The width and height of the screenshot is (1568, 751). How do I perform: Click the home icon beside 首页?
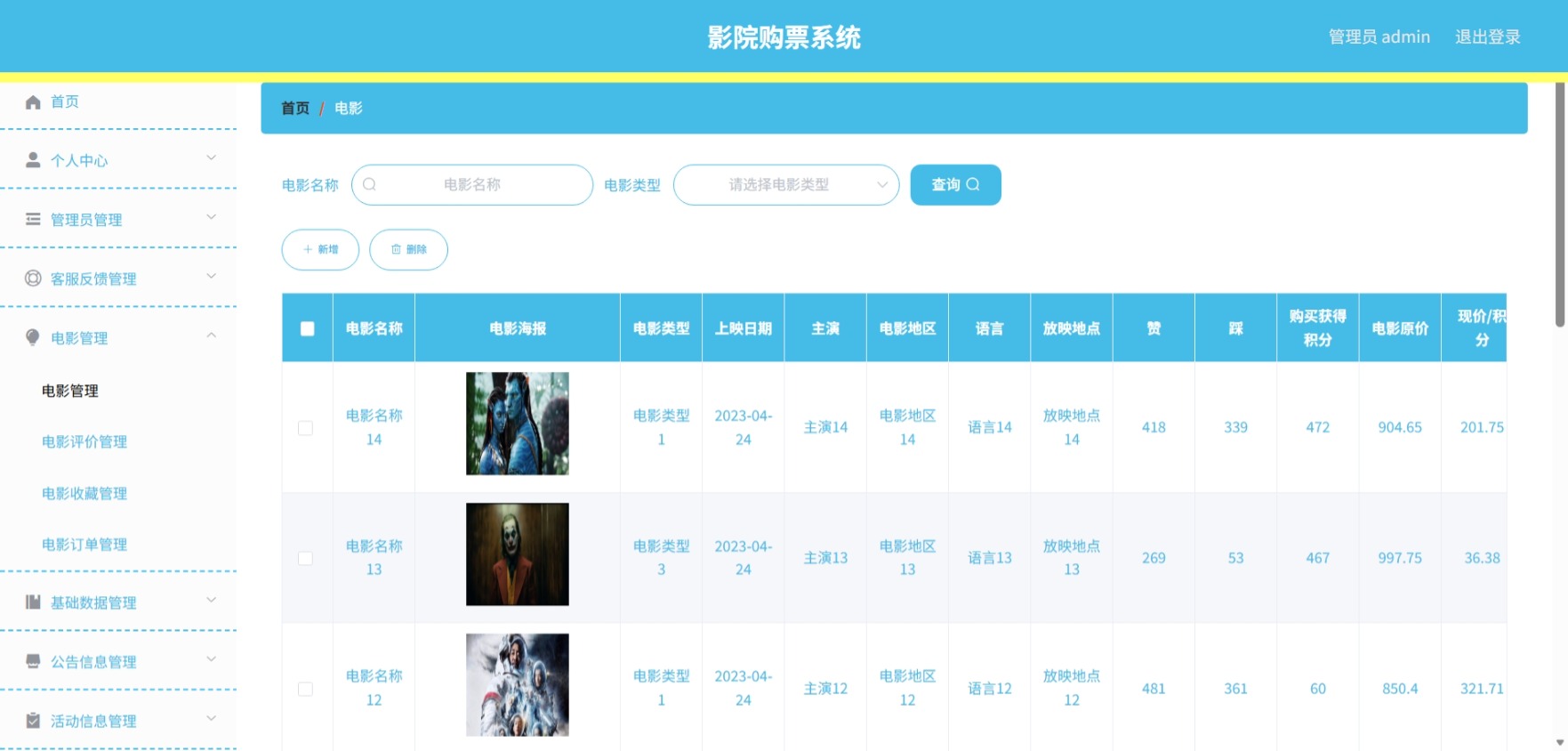click(x=33, y=102)
